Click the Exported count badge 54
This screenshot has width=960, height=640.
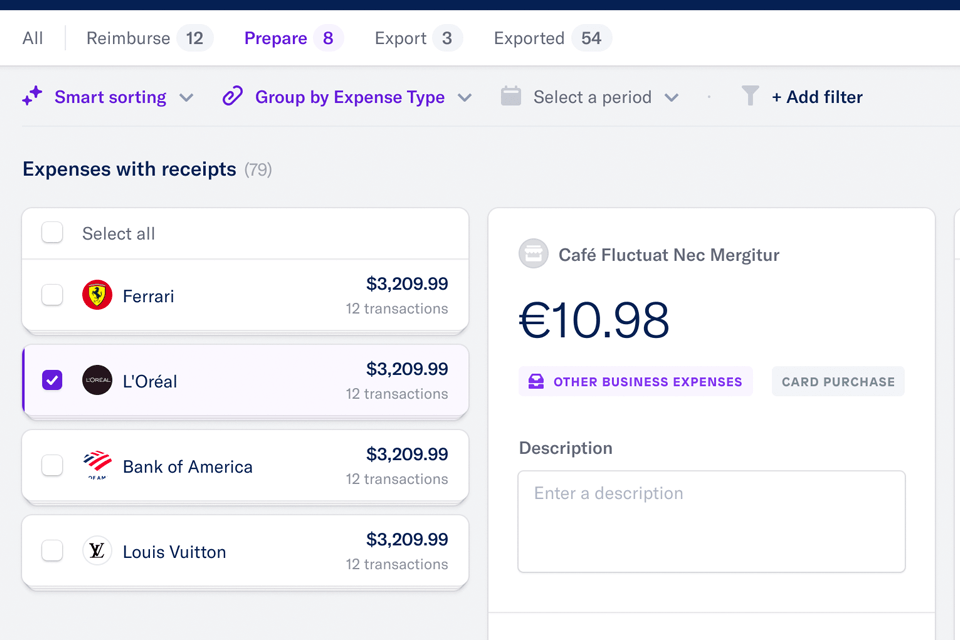point(591,38)
